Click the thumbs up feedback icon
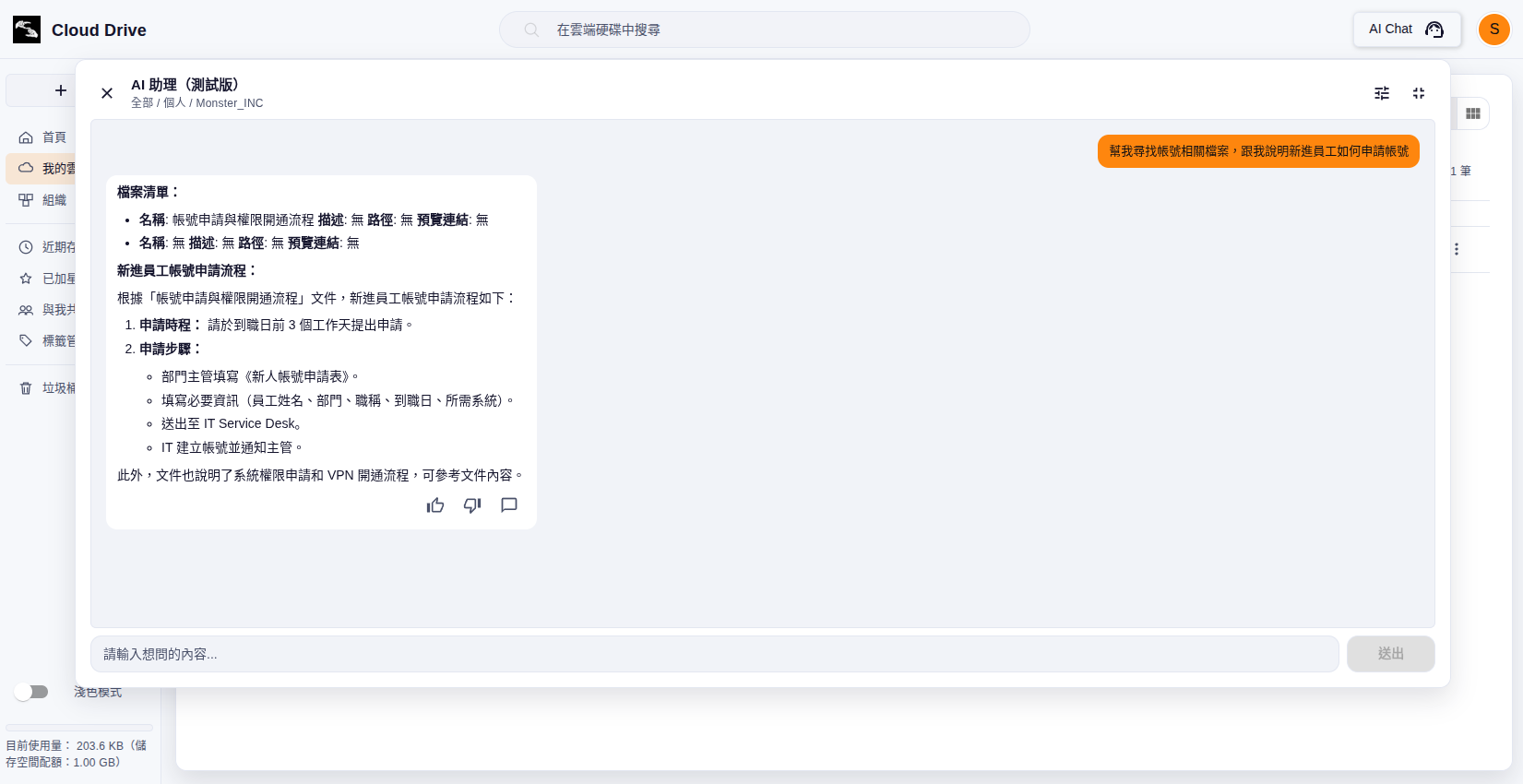 click(x=435, y=505)
